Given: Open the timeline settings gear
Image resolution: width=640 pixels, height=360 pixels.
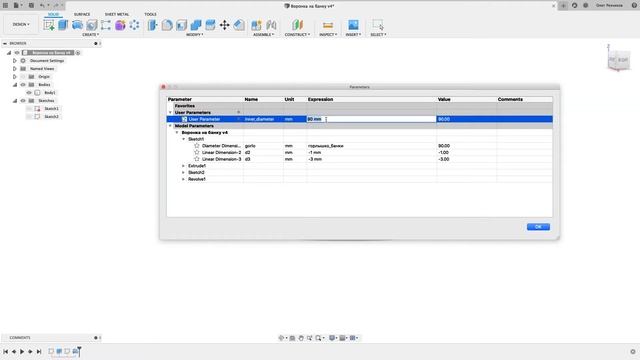Looking at the screenshot, I should click(633, 351).
